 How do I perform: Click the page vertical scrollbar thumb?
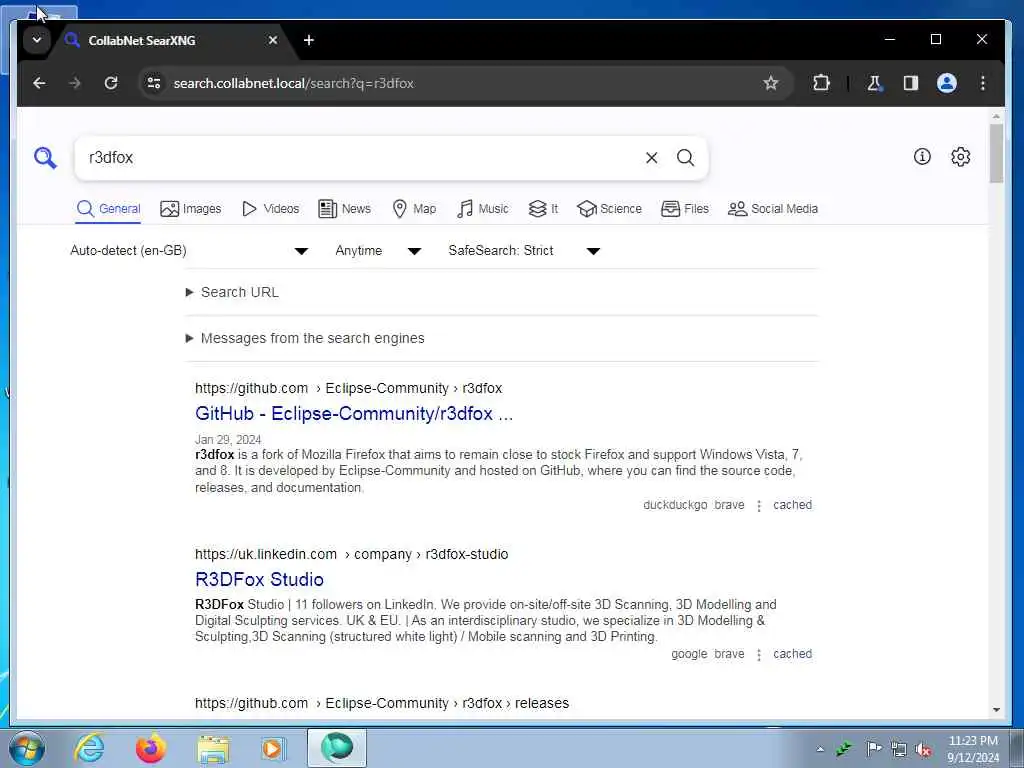pyautogui.click(x=996, y=153)
